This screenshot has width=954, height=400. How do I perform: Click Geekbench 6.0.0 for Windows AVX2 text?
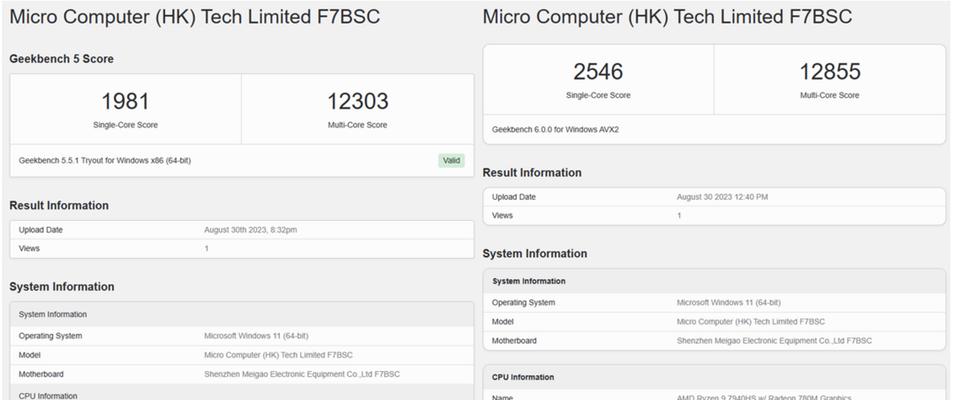click(555, 130)
